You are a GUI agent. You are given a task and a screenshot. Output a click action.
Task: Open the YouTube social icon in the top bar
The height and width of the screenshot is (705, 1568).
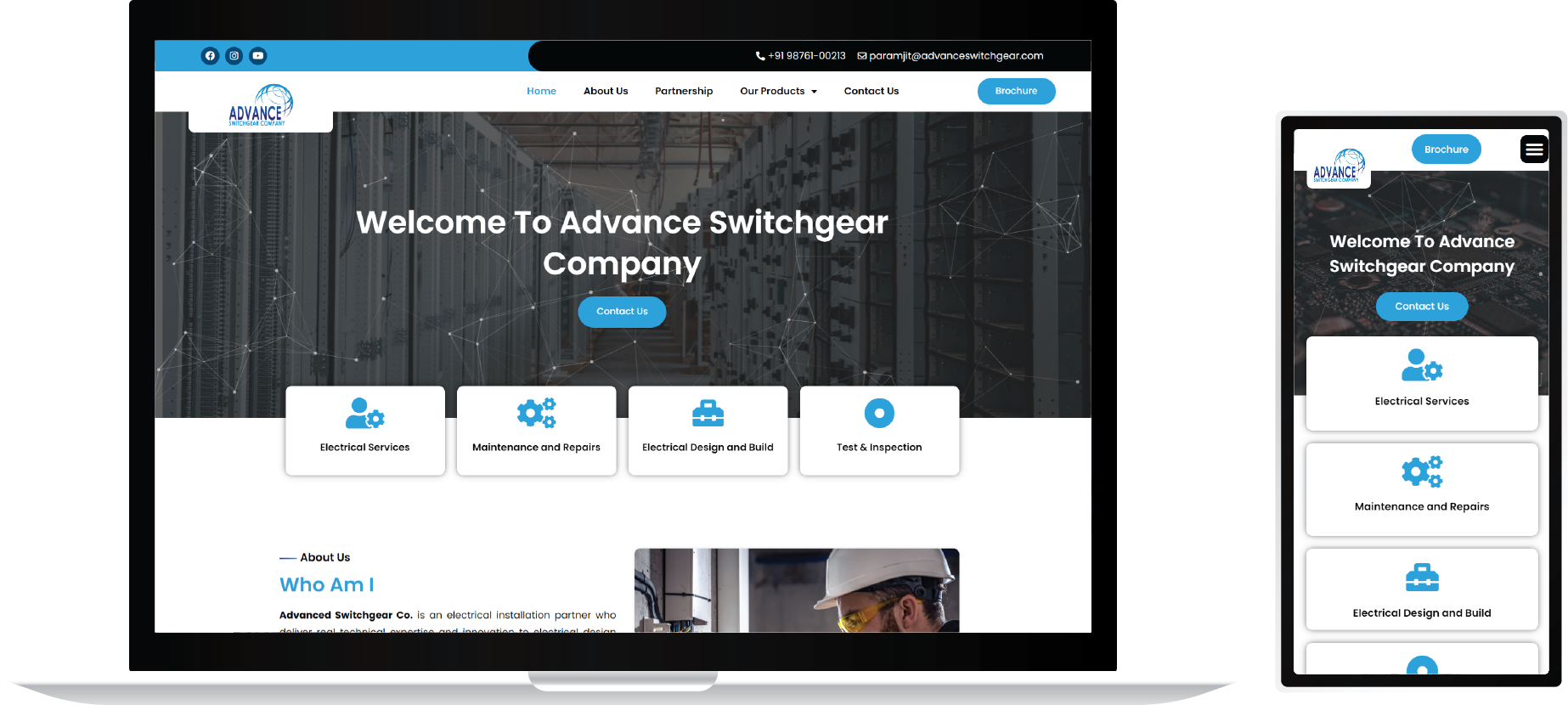click(258, 56)
